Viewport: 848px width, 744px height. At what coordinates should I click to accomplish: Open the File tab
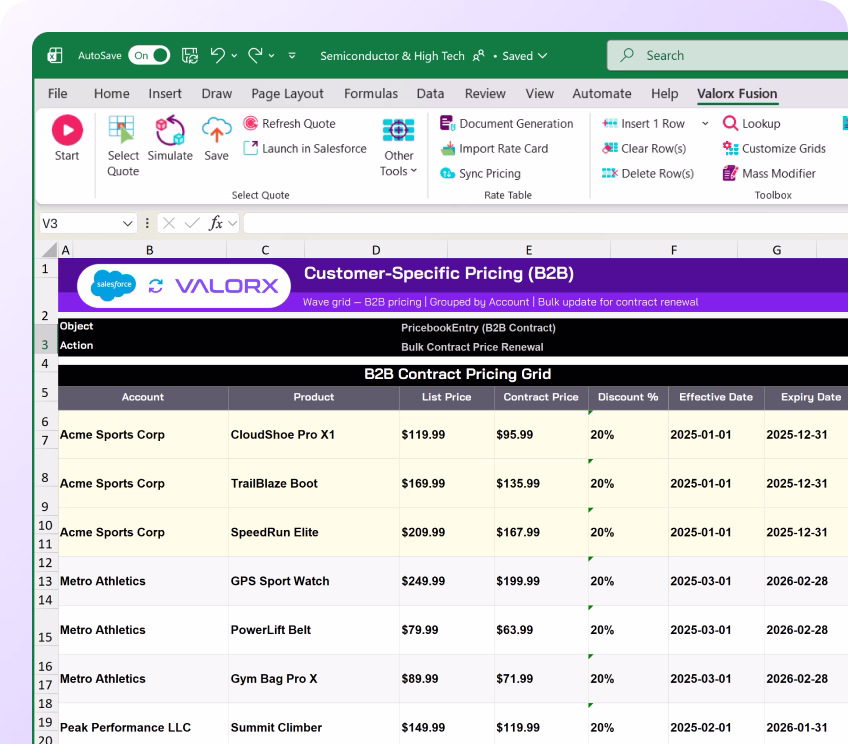(57, 94)
